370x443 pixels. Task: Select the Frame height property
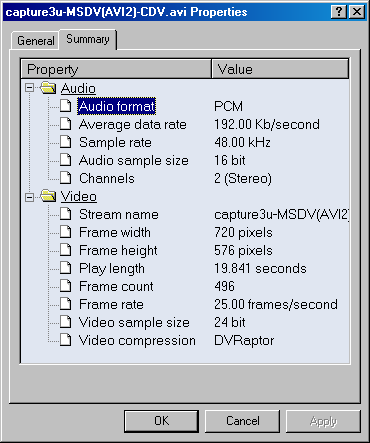pos(118,250)
